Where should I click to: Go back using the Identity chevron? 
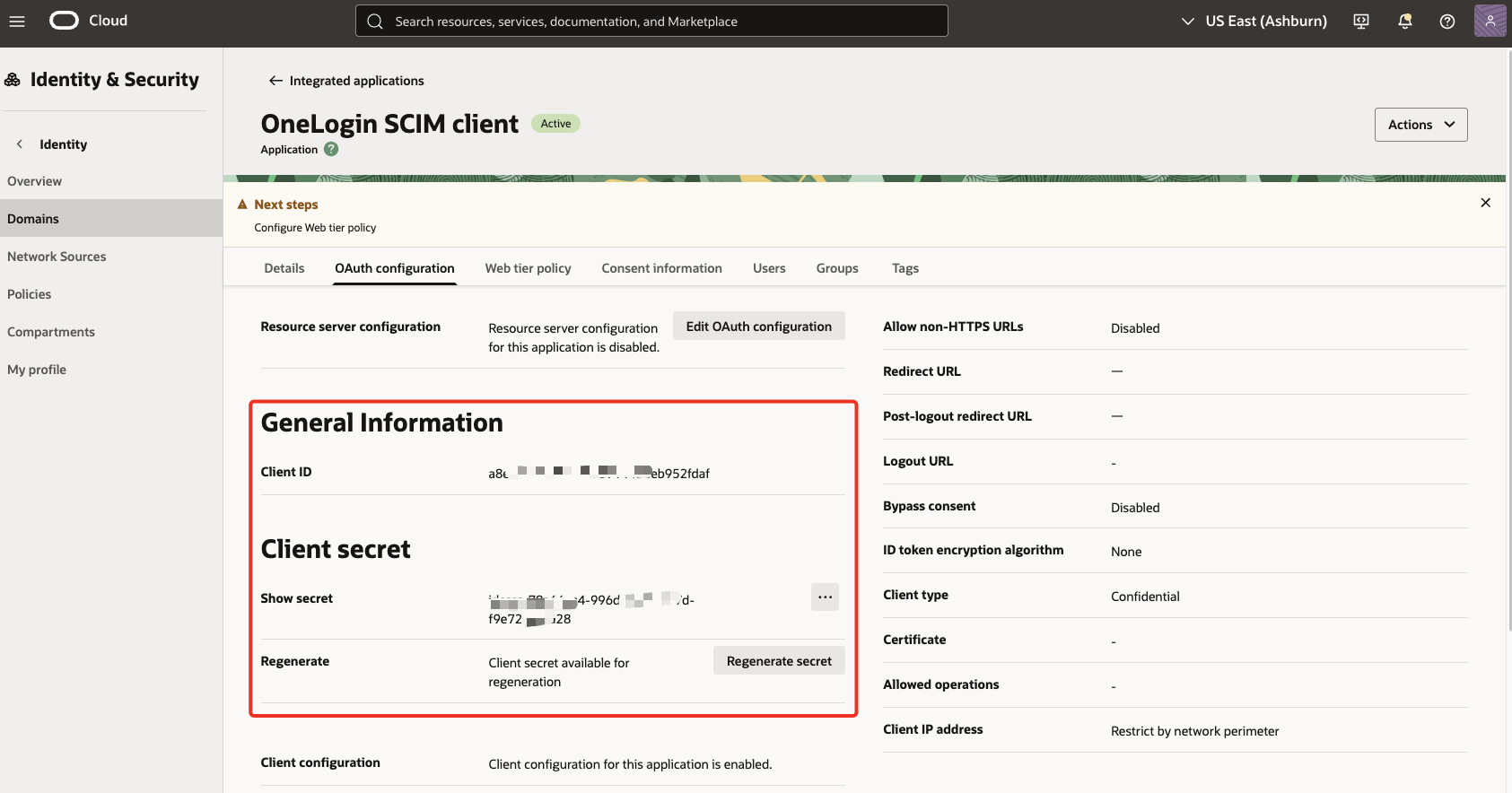20,144
